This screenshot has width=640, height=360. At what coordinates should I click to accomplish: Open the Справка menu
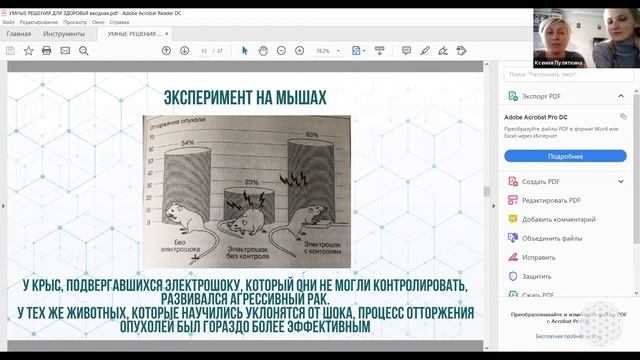point(119,22)
